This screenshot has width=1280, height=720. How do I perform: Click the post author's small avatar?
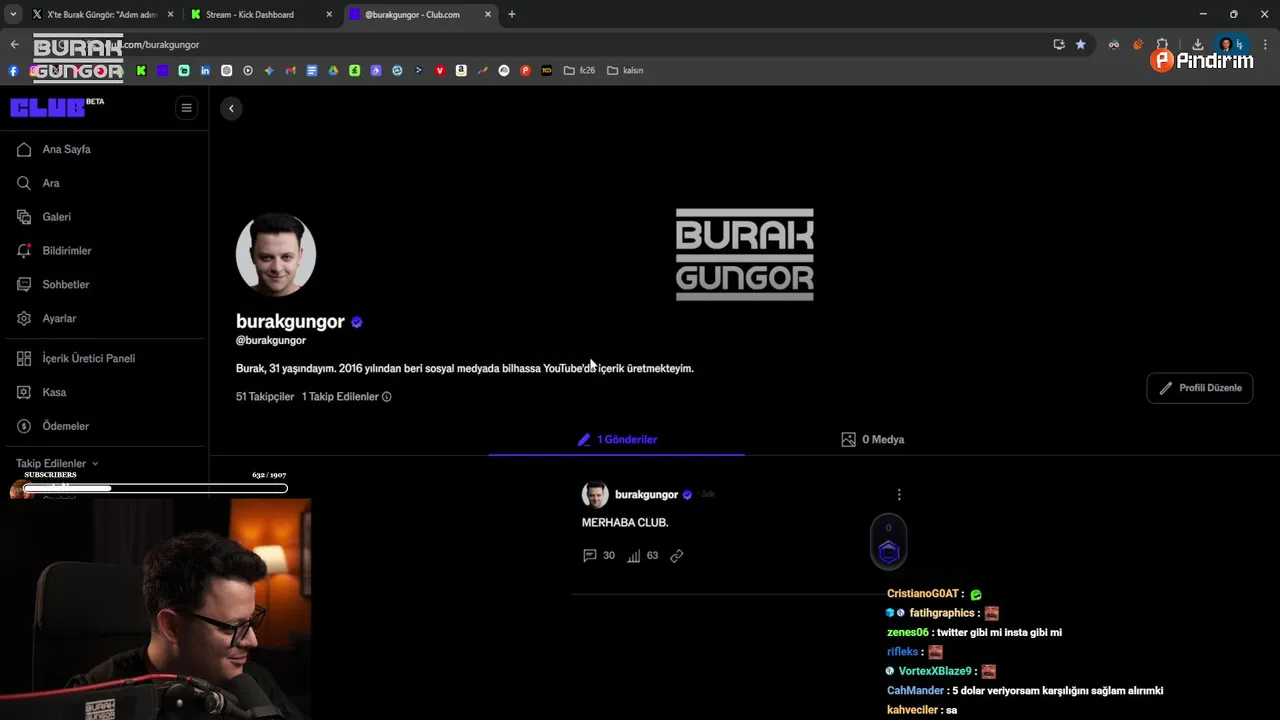tap(595, 495)
